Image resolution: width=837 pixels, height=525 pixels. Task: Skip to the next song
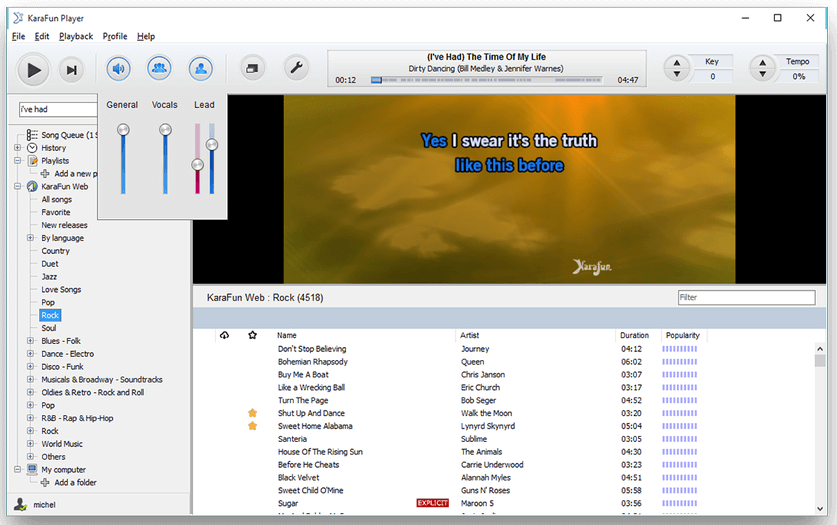click(x=72, y=70)
